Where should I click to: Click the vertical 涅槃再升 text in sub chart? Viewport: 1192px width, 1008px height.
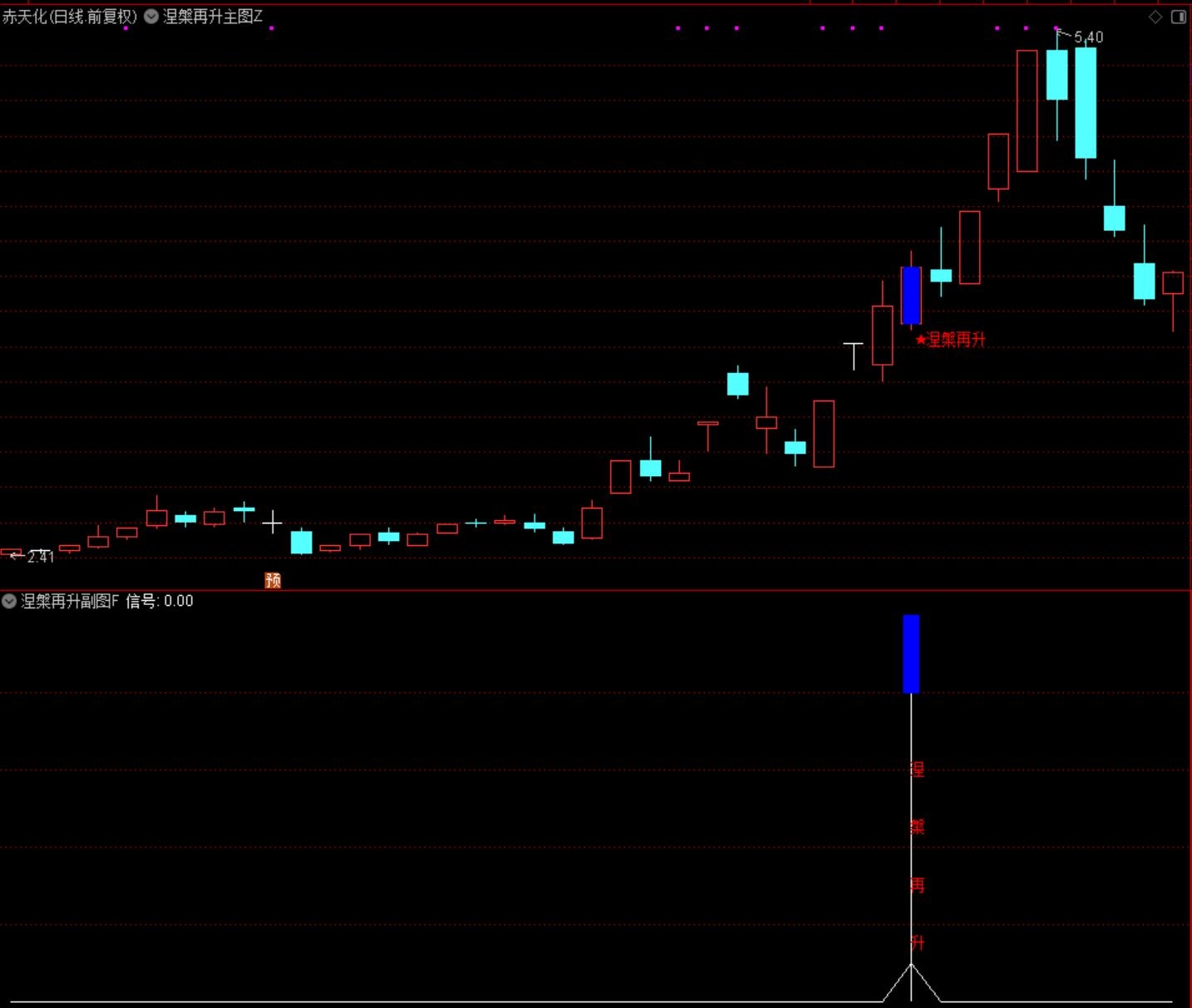[x=918, y=856]
